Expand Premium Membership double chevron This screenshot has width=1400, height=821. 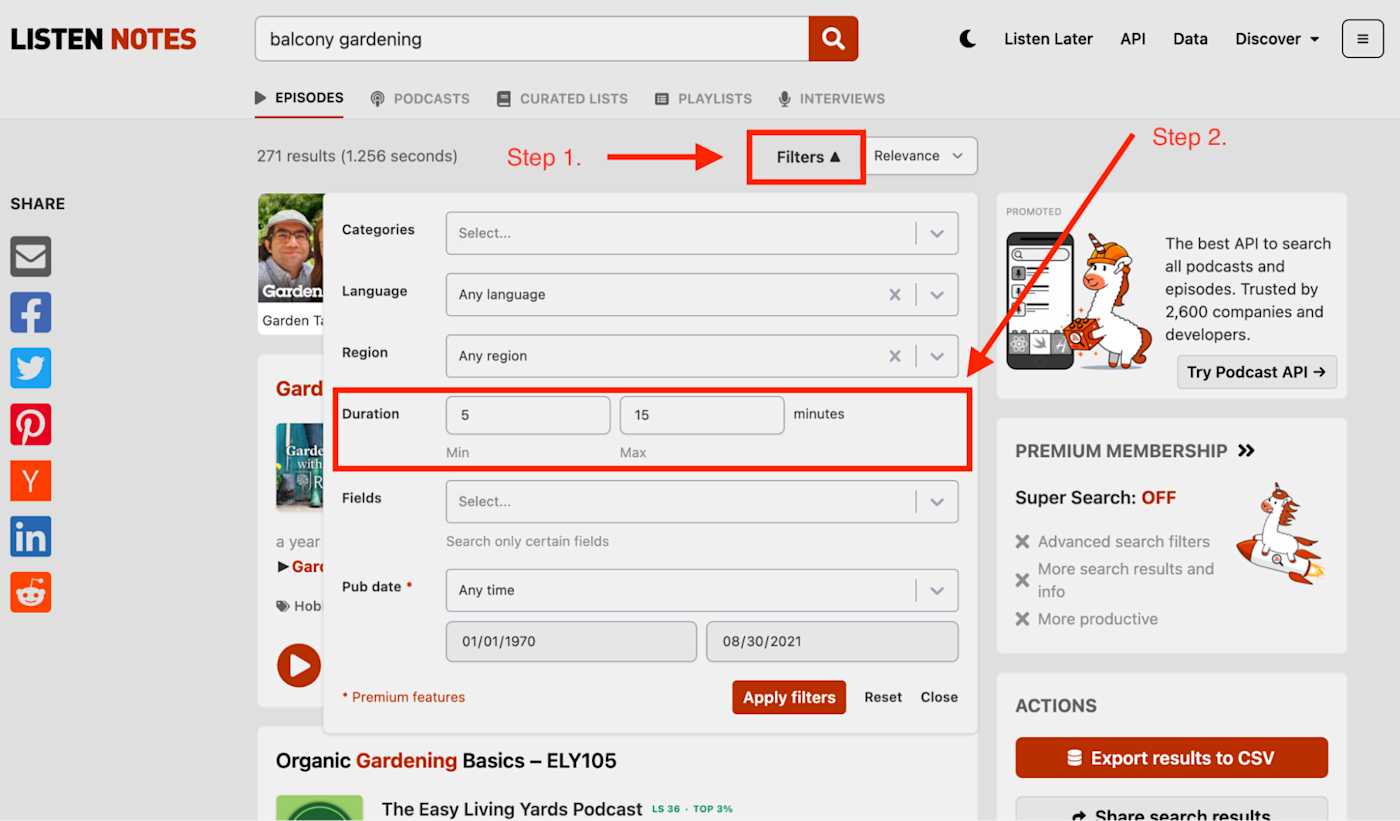[x=1246, y=451]
